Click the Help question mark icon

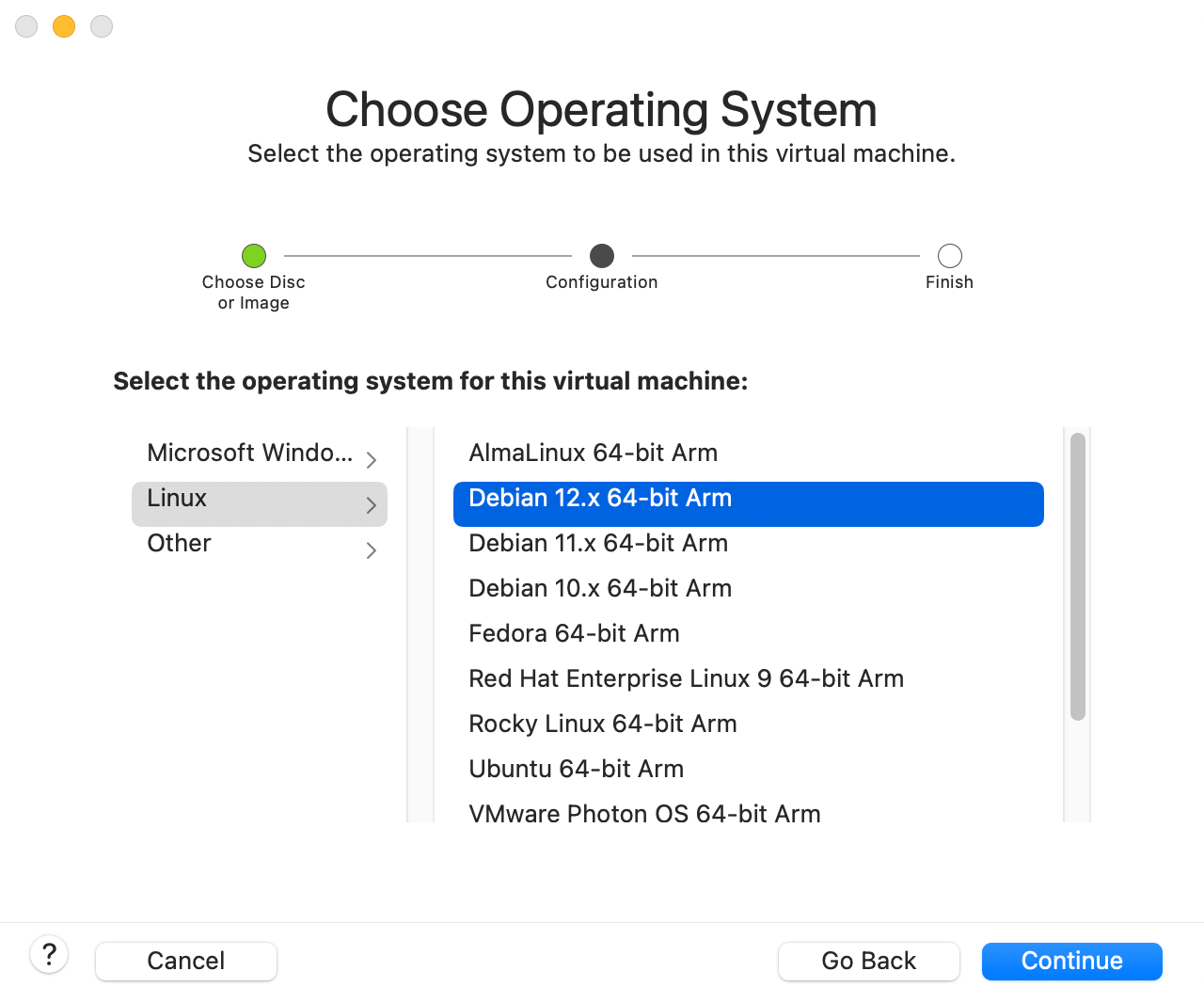pos(50,954)
